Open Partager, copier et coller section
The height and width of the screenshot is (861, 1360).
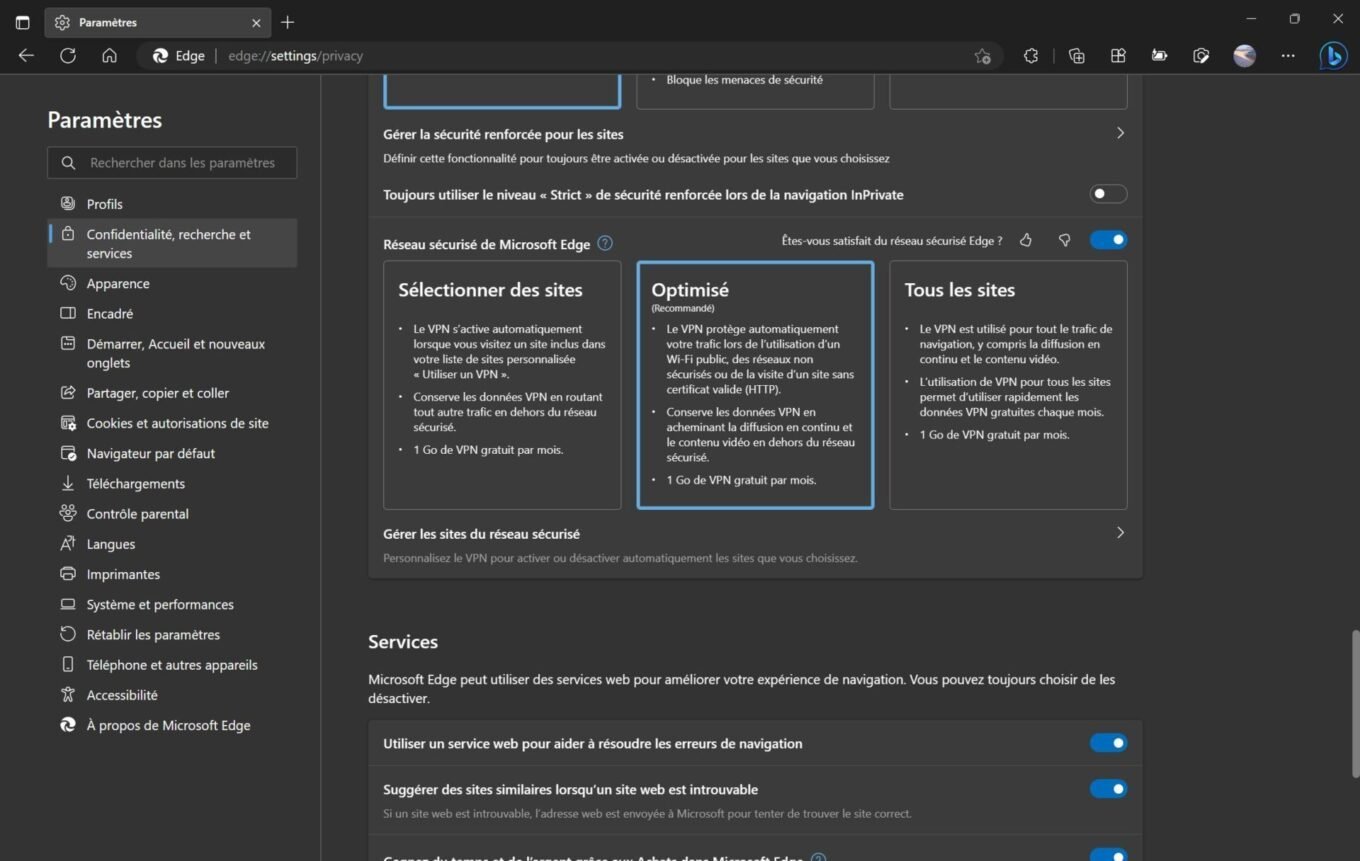172,393
